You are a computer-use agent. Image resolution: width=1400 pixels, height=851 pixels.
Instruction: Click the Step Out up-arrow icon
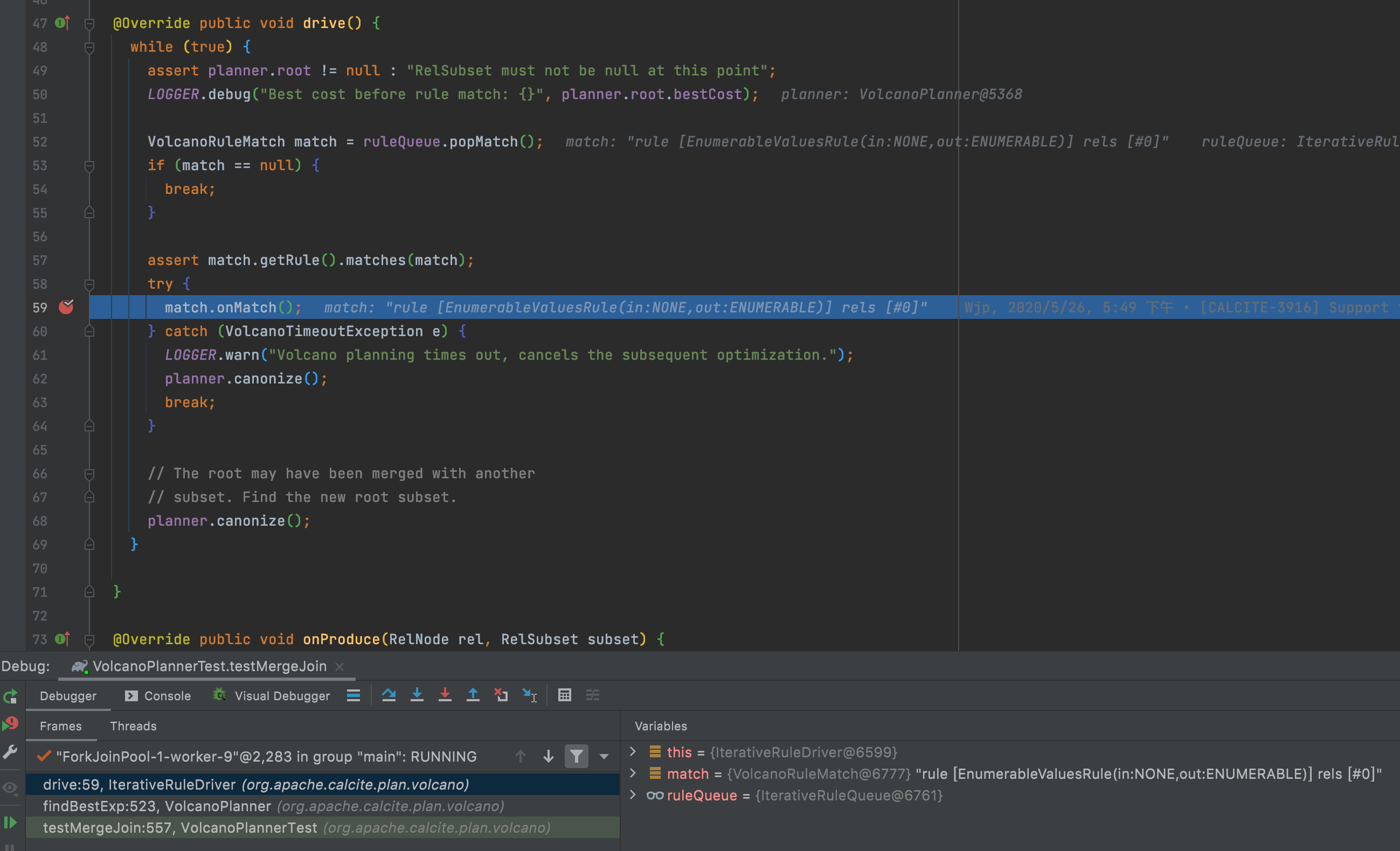[473, 695]
